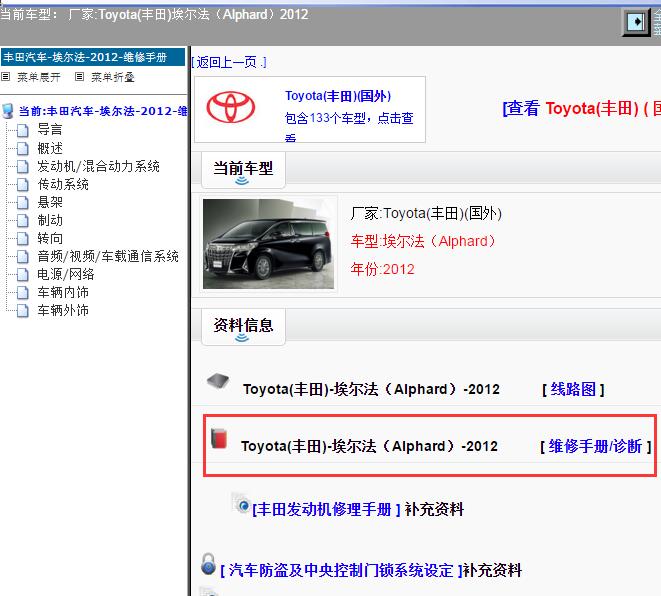Click the page icon beside 音频/视频/车载通信系统

pyautogui.click(x=23, y=257)
